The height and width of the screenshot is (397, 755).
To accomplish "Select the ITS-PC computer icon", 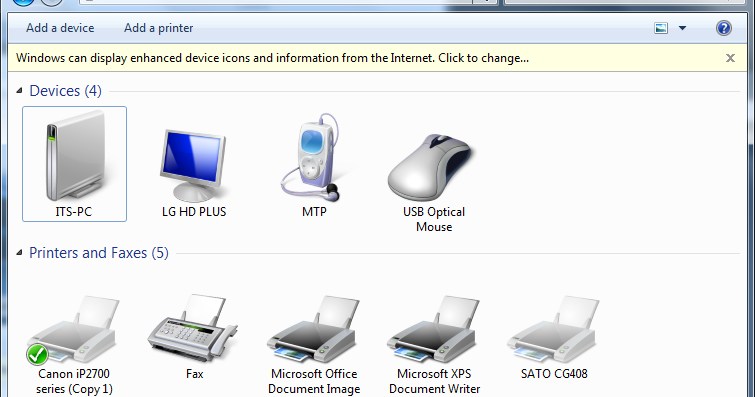I will point(75,155).
